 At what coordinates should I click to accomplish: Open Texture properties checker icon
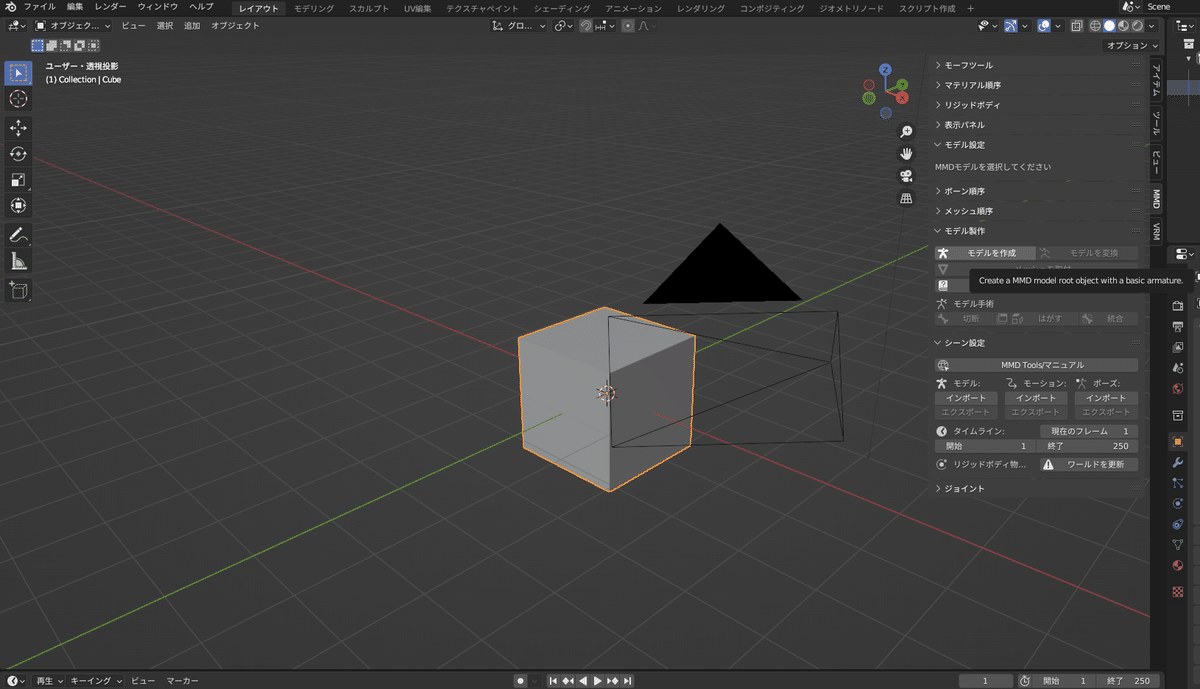[1178, 591]
